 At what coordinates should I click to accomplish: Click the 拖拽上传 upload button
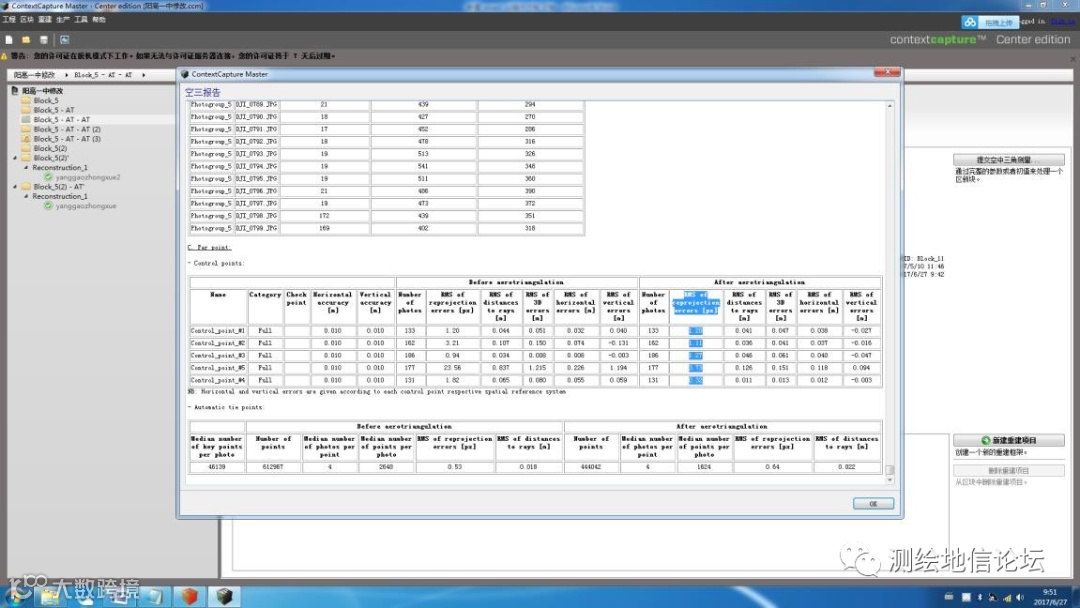click(997, 23)
